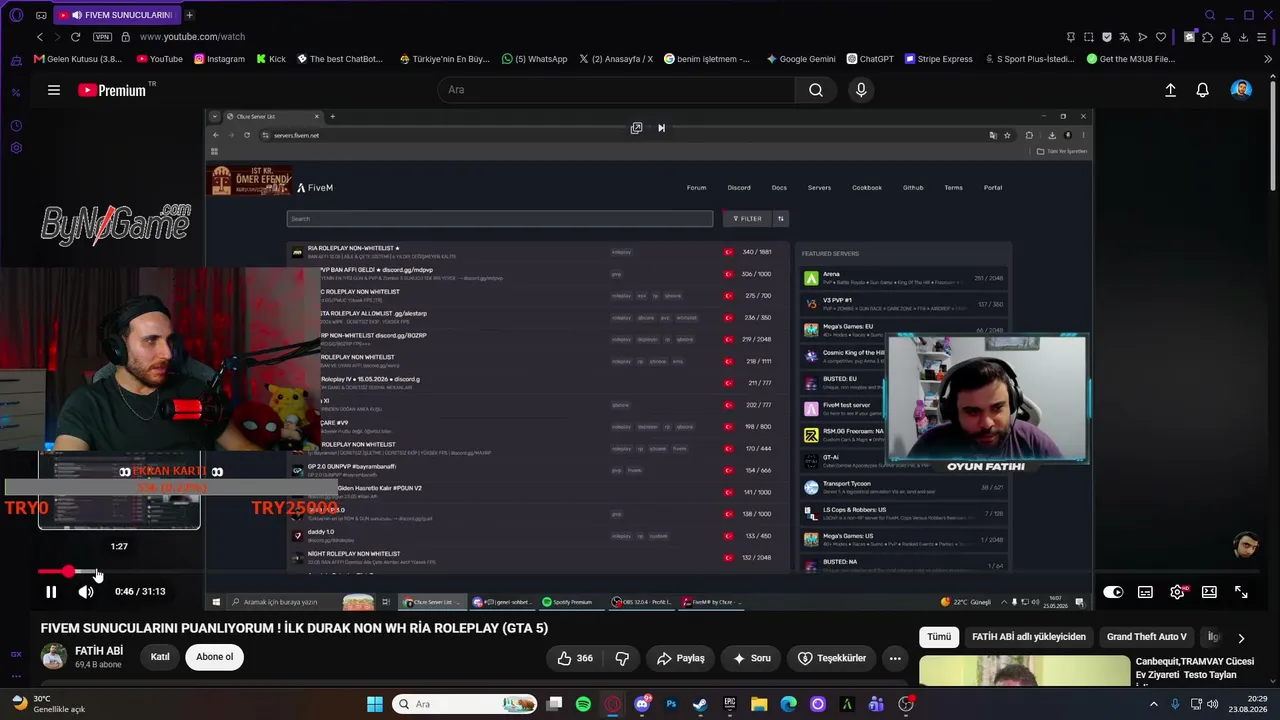Add page to favorites heart icon
The width and height of the screenshot is (1280, 720).
(1161, 37)
